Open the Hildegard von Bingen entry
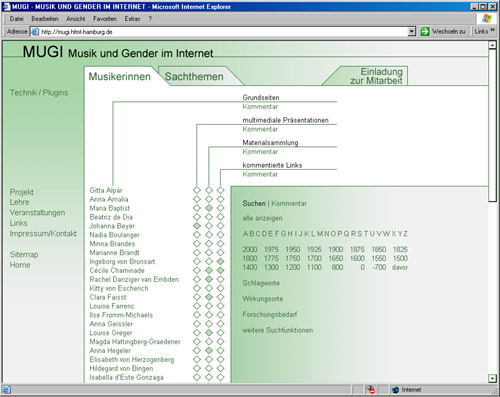The height and width of the screenshot is (397, 500). coord(121,368)
